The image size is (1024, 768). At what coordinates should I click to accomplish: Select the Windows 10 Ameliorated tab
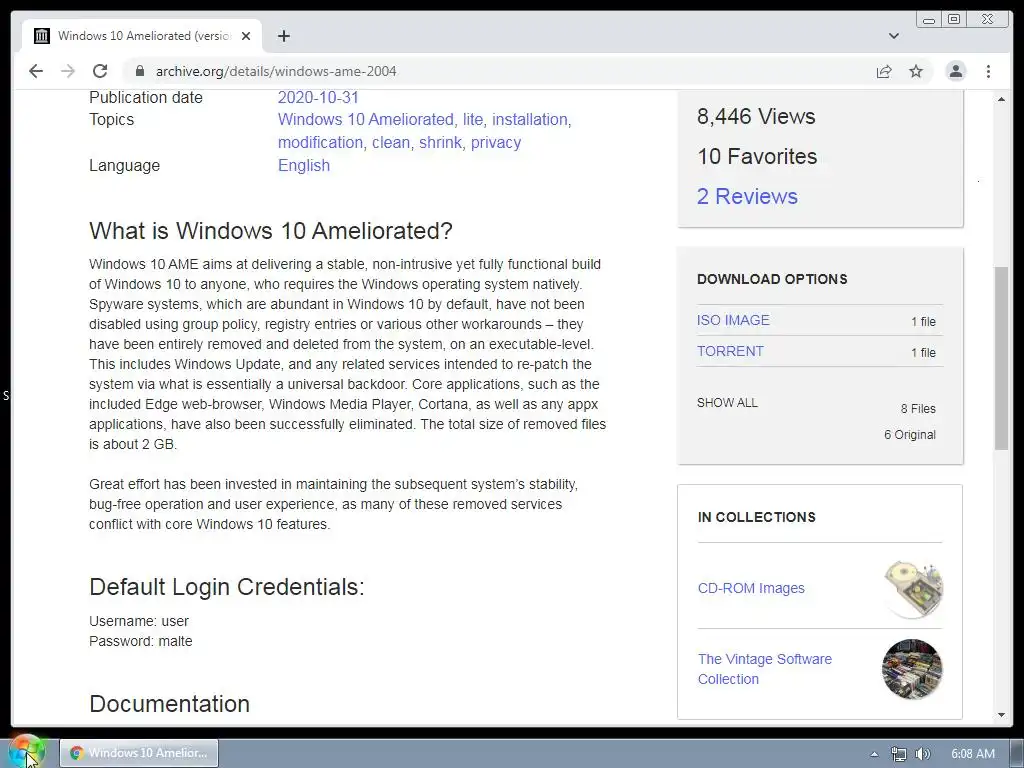coord(142,36)
